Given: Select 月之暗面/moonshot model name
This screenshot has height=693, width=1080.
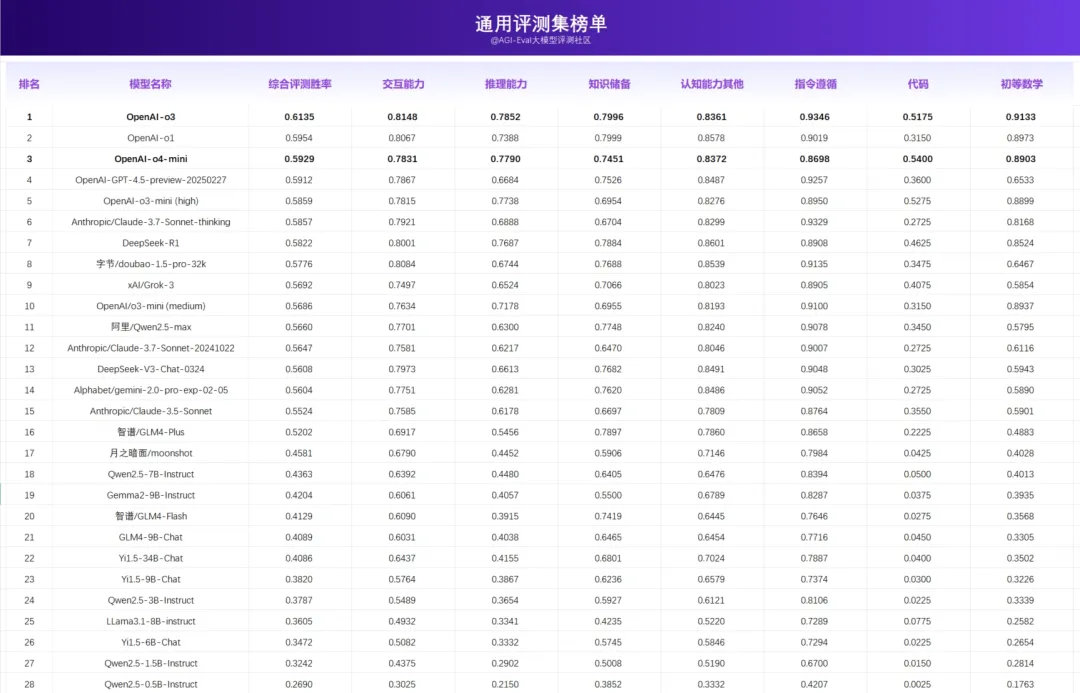Looking at the screenshot, I should pos(151,453).
